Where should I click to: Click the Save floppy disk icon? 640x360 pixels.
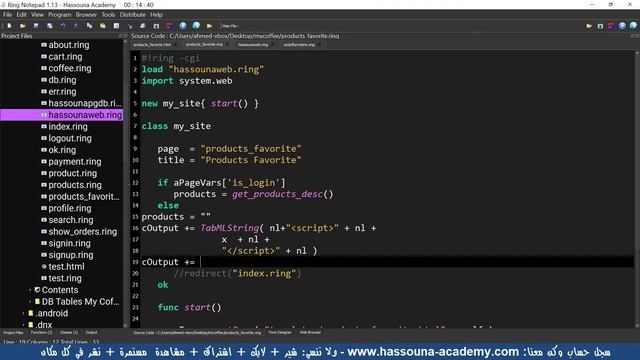(36, 26)
